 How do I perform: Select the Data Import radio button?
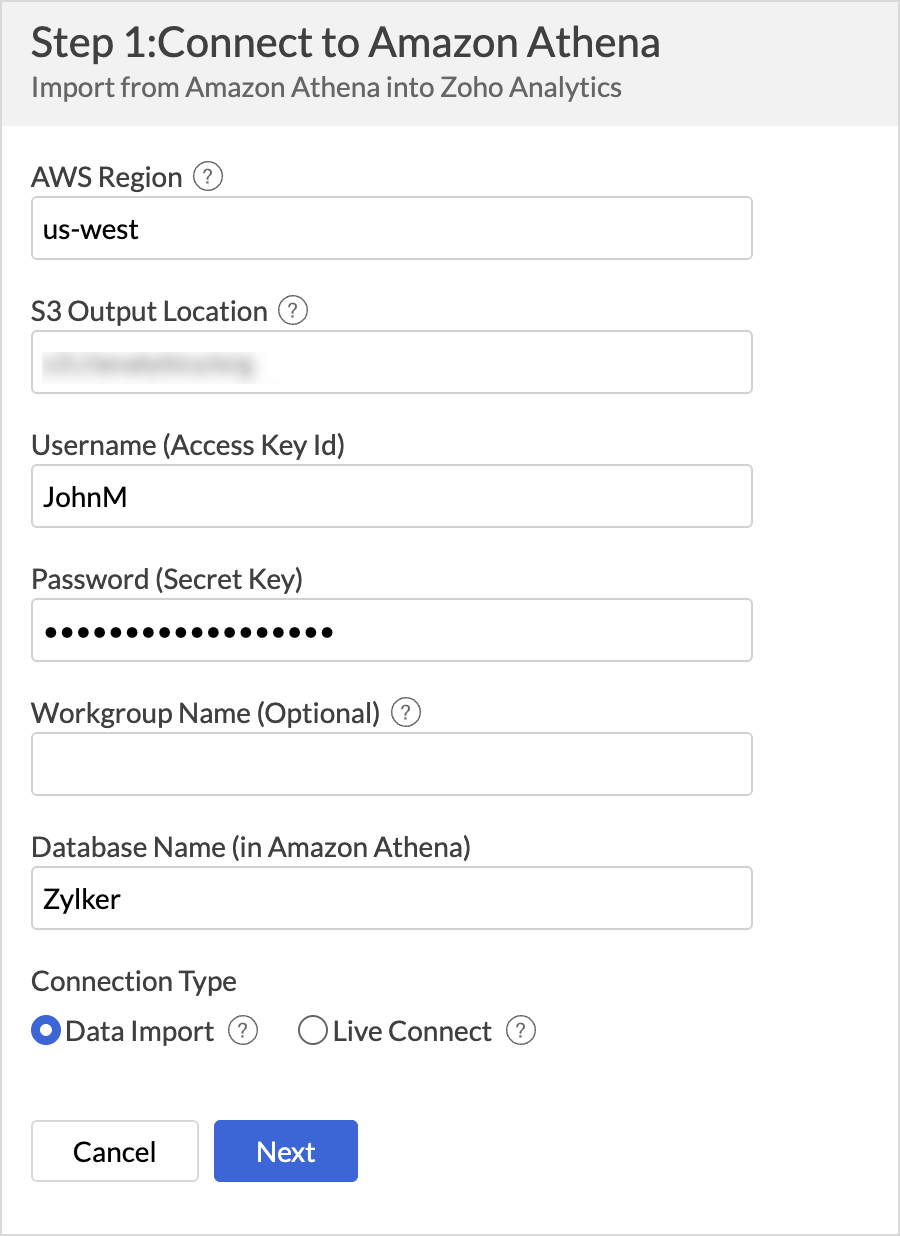coord(47,1031)
